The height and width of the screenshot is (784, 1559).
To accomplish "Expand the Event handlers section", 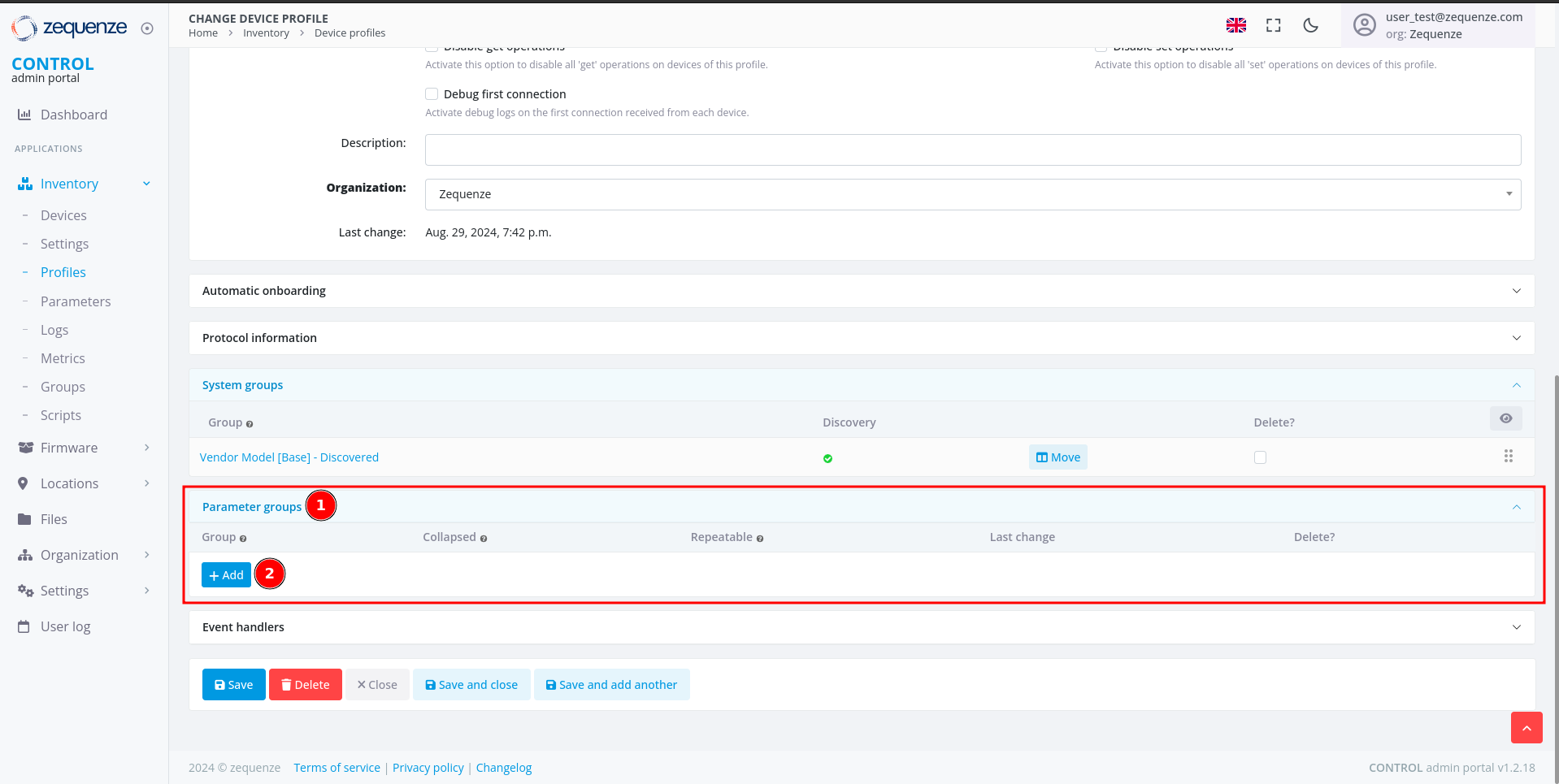I will tap(861, 627).
